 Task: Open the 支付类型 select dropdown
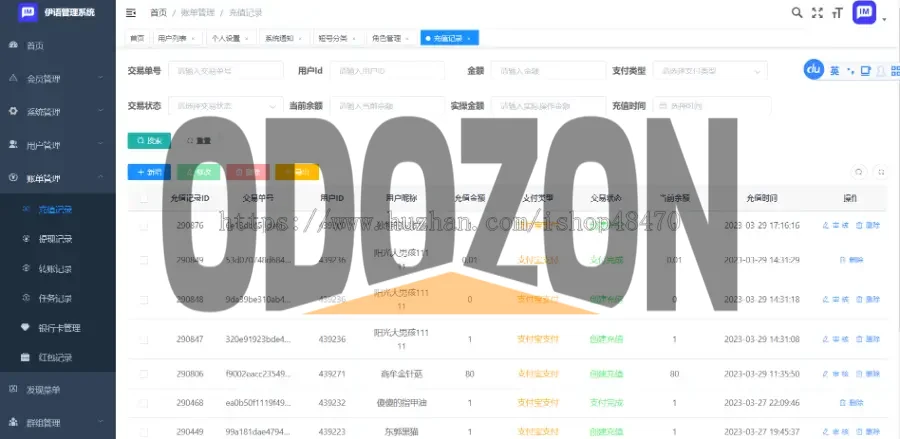pos(710,71)
